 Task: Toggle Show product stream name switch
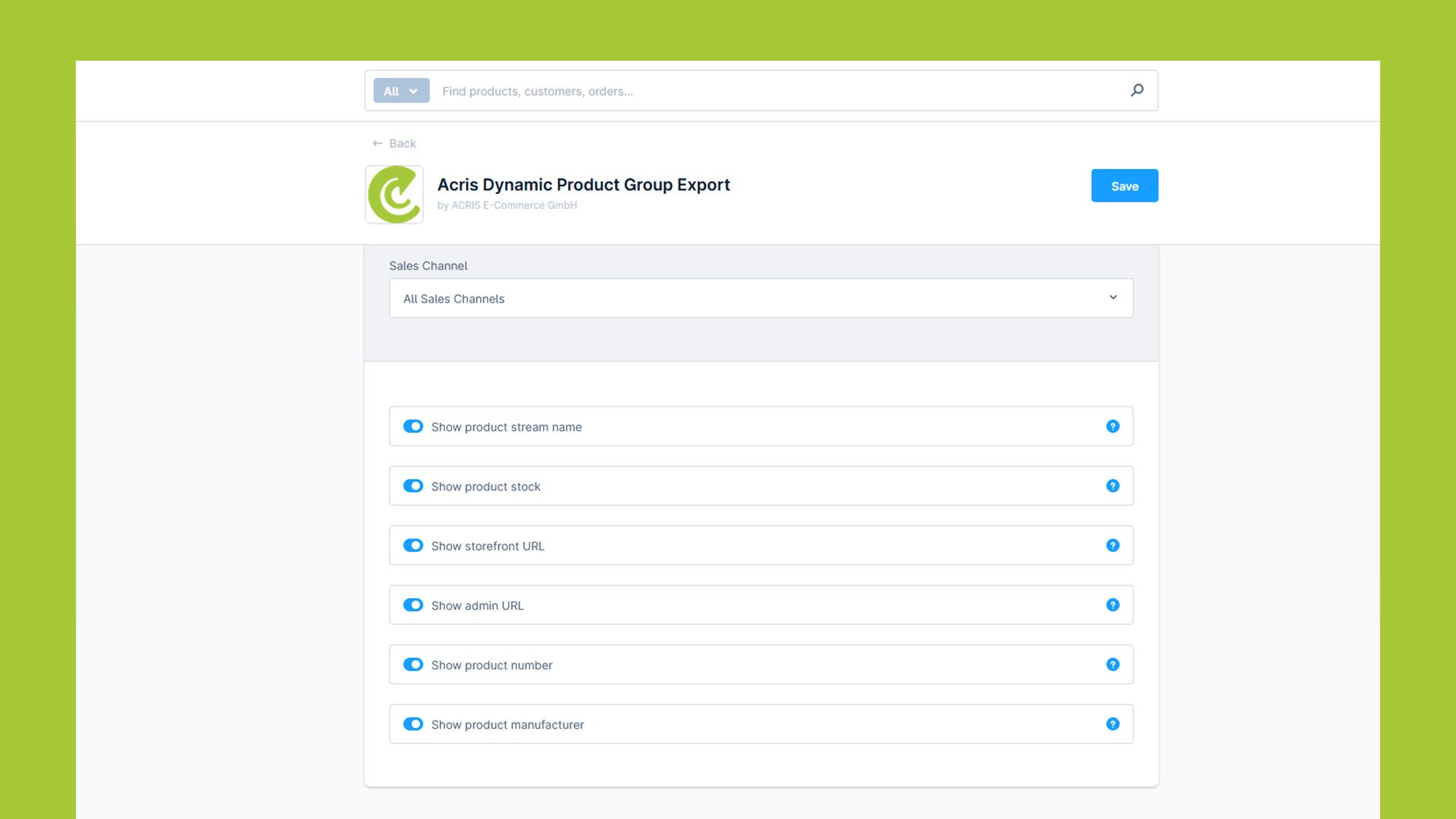click(413, 426)
